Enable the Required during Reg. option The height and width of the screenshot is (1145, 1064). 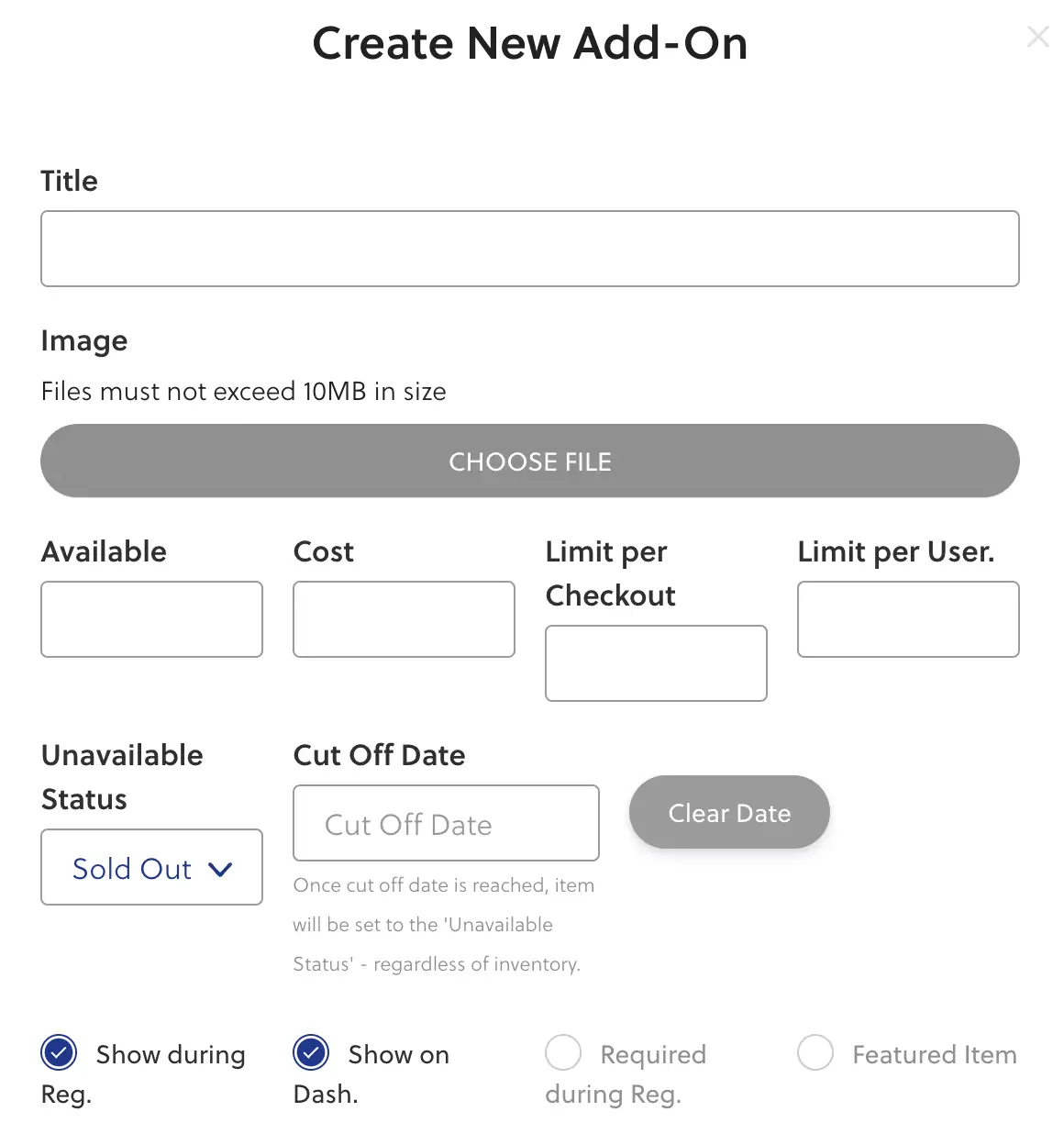[563, 1053]
